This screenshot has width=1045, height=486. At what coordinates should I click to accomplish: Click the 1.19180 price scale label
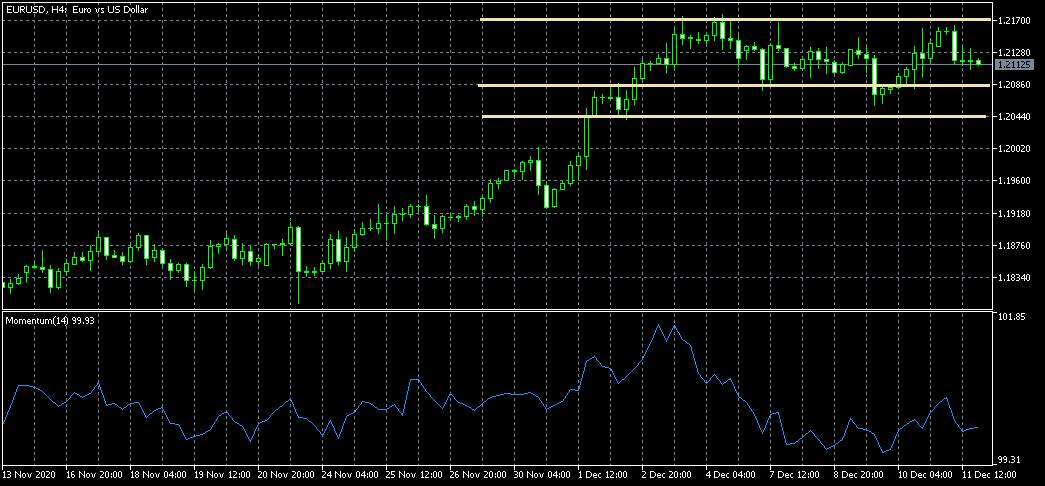1012,214
